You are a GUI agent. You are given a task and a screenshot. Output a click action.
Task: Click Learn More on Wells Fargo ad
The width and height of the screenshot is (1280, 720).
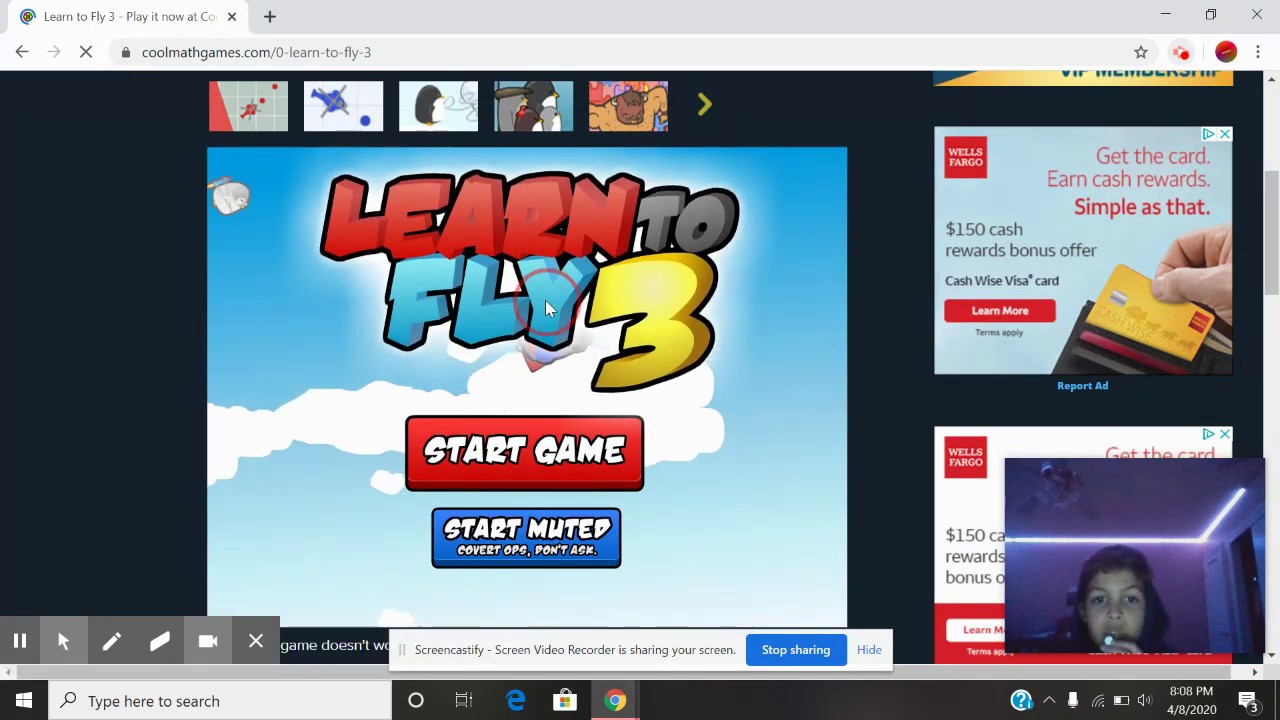1000,311
